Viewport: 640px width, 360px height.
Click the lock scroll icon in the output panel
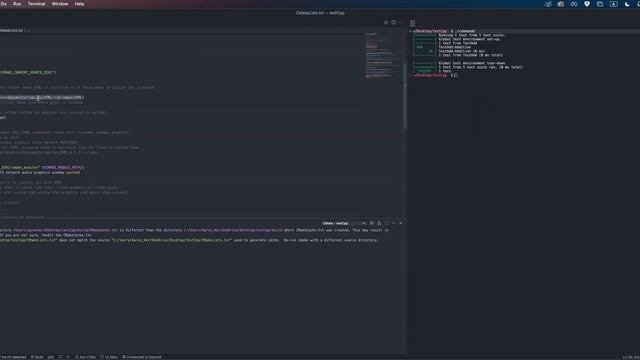click(379, 223)
